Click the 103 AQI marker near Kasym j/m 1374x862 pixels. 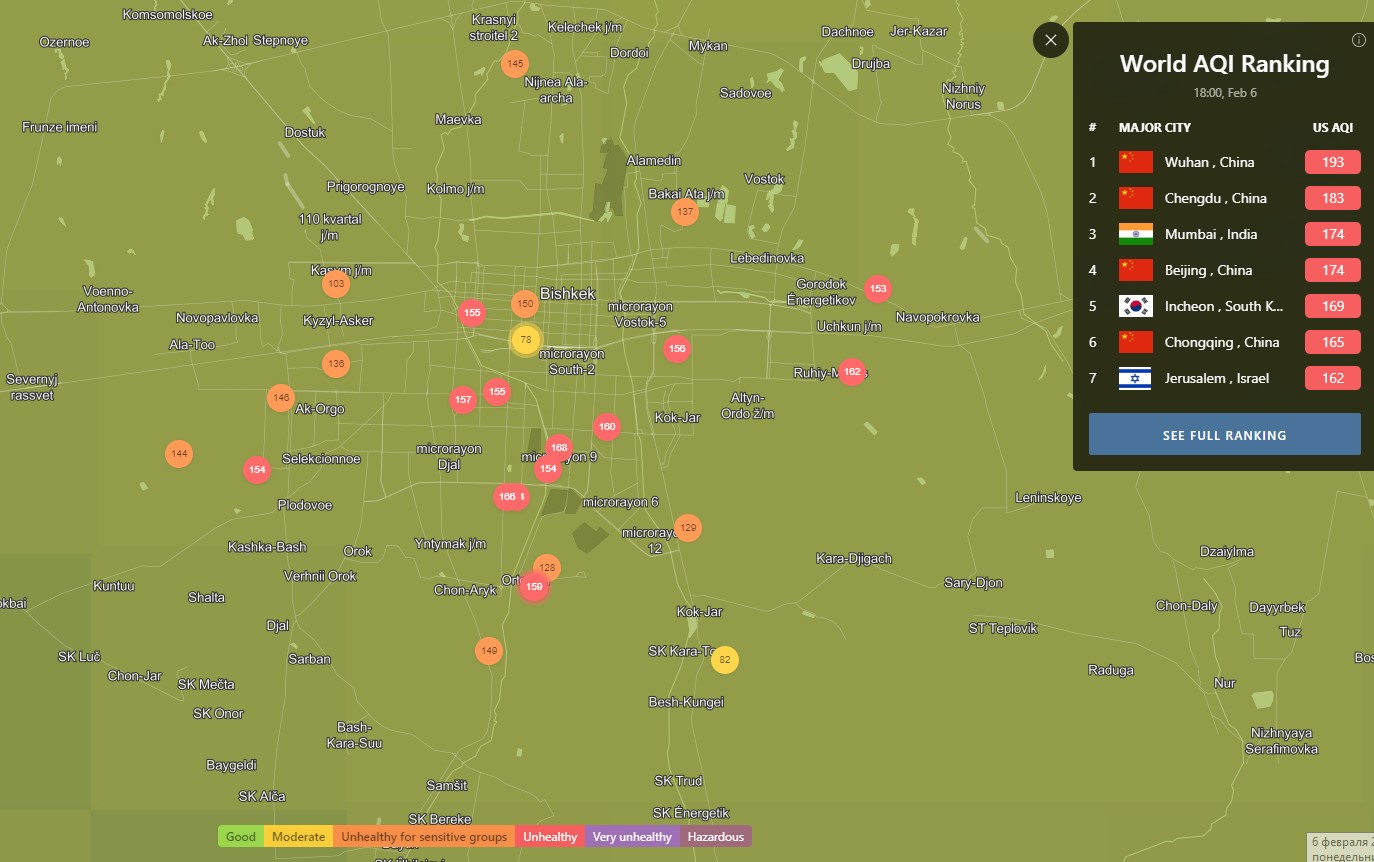pos(336,284)
